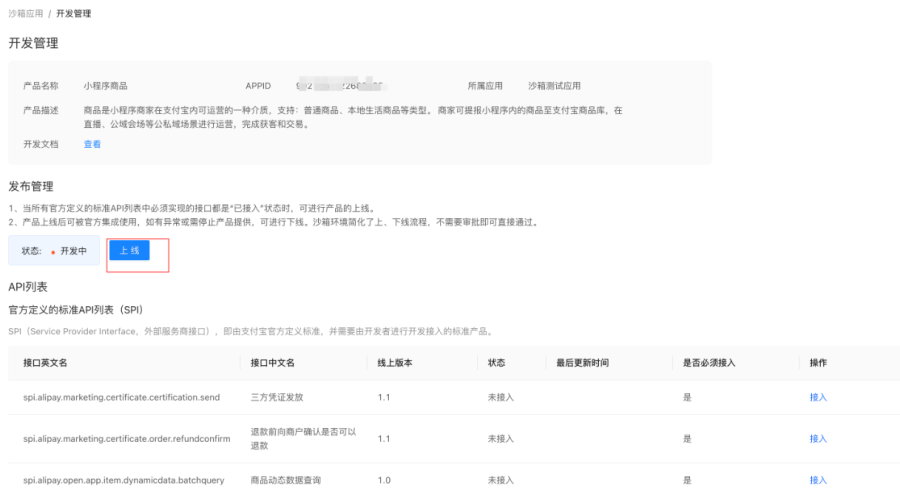Select the 开发管理 breadcrumb item
Viewport: 900px width, 493px height.
[x=73, y=13]
